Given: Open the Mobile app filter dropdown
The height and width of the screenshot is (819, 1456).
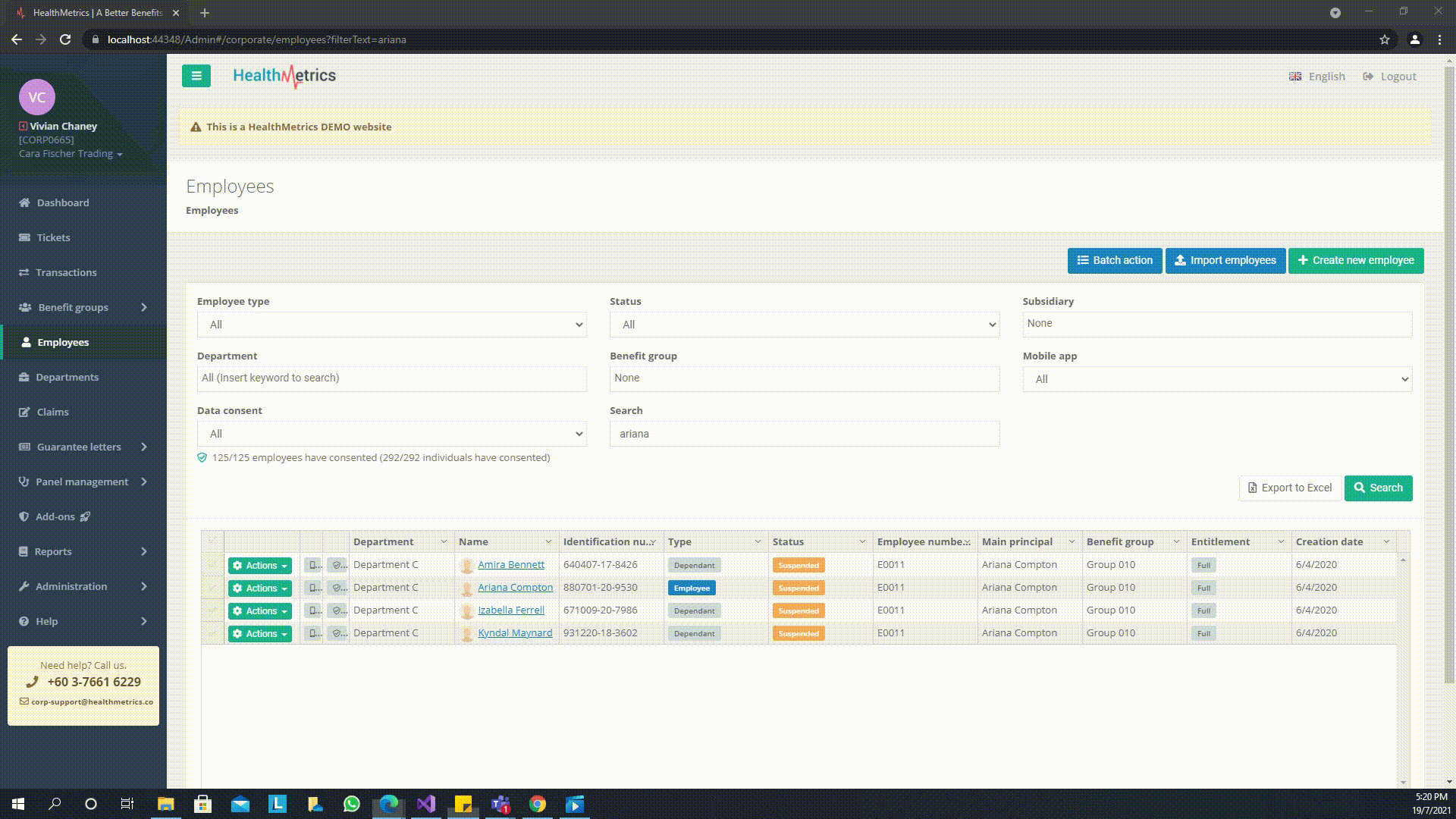Looking at the screenshot, I should point(1216,379).
